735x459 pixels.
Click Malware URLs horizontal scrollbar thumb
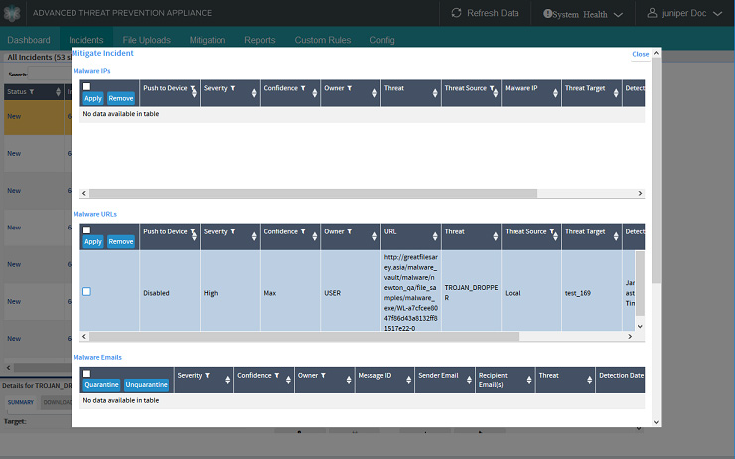coord(304,336)
